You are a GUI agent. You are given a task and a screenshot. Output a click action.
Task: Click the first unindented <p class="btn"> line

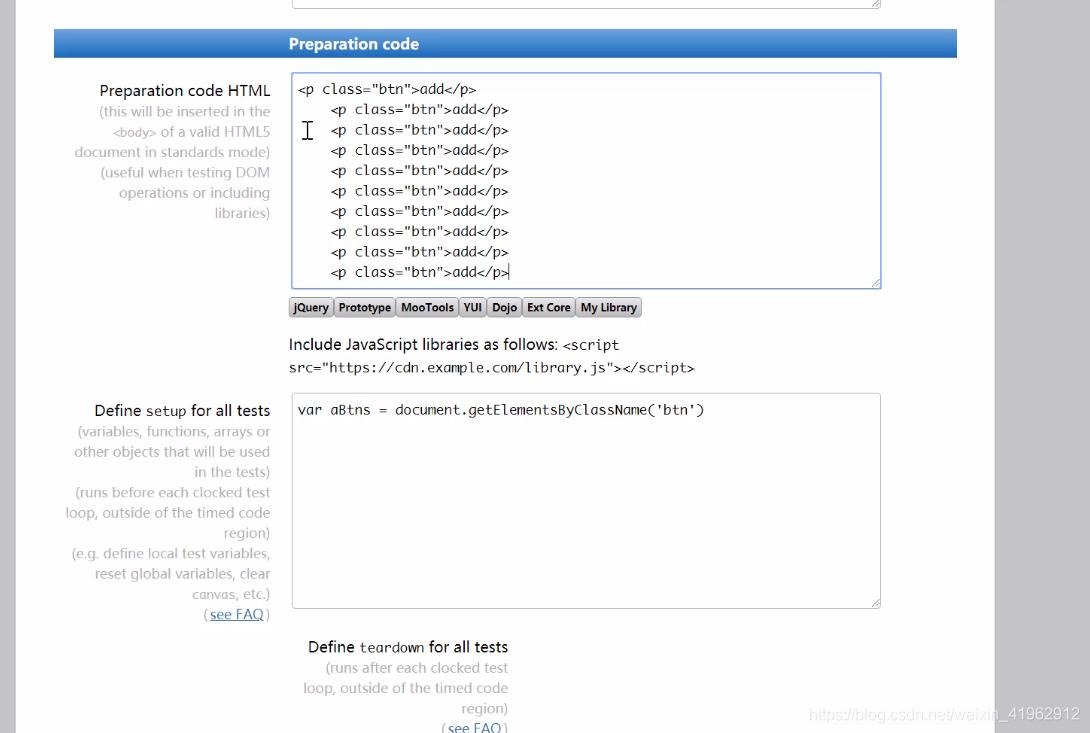387,90
